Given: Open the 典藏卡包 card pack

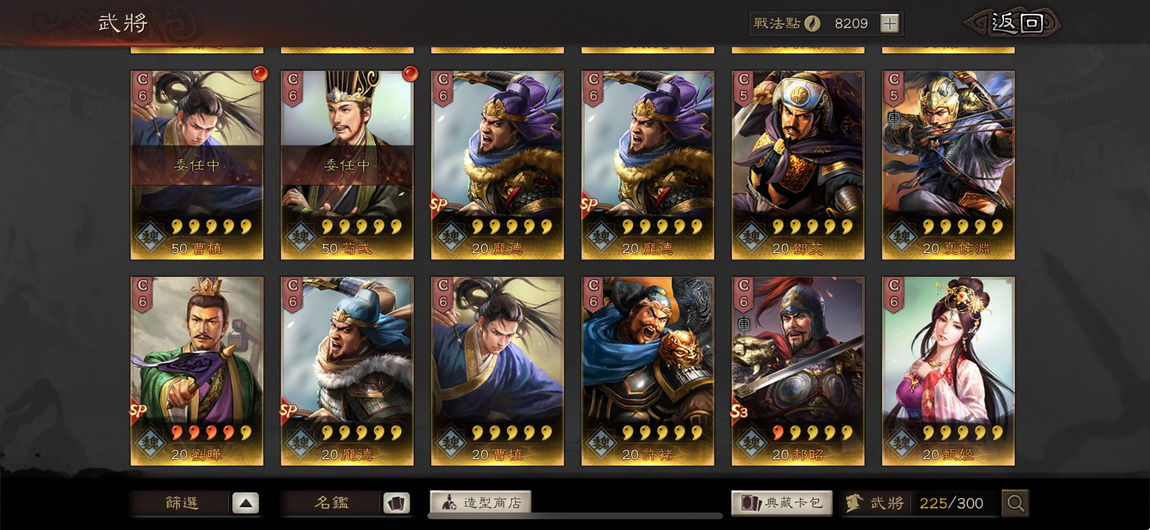Looking at the screenshot, I should (781, 503).
